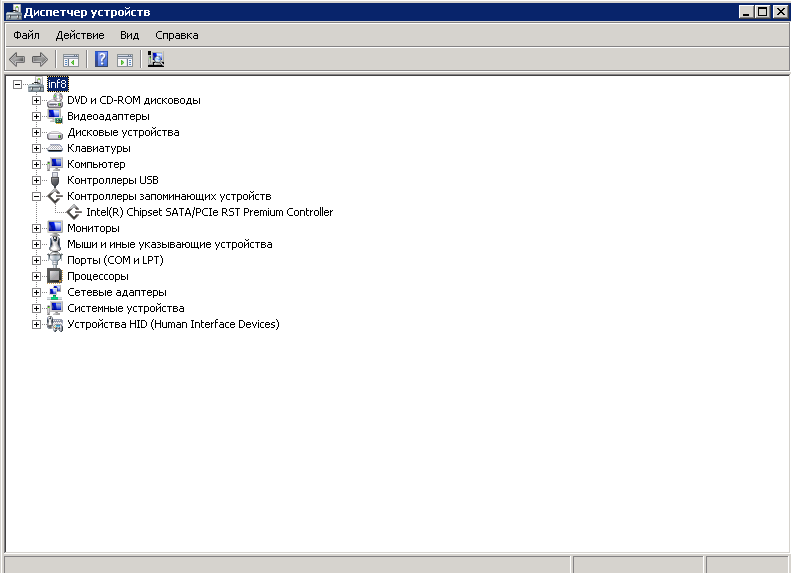Image resolution: width=791 pixels, height=573 pixels.
Task: Collapse the inf8 root node
Action: pyautogui.click(x=18, y=85)
